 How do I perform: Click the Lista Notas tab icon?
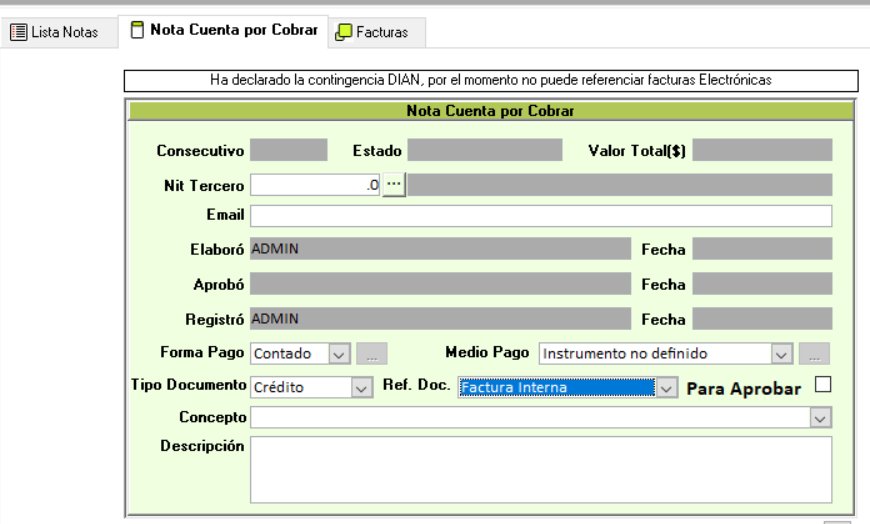pos(18,32)
